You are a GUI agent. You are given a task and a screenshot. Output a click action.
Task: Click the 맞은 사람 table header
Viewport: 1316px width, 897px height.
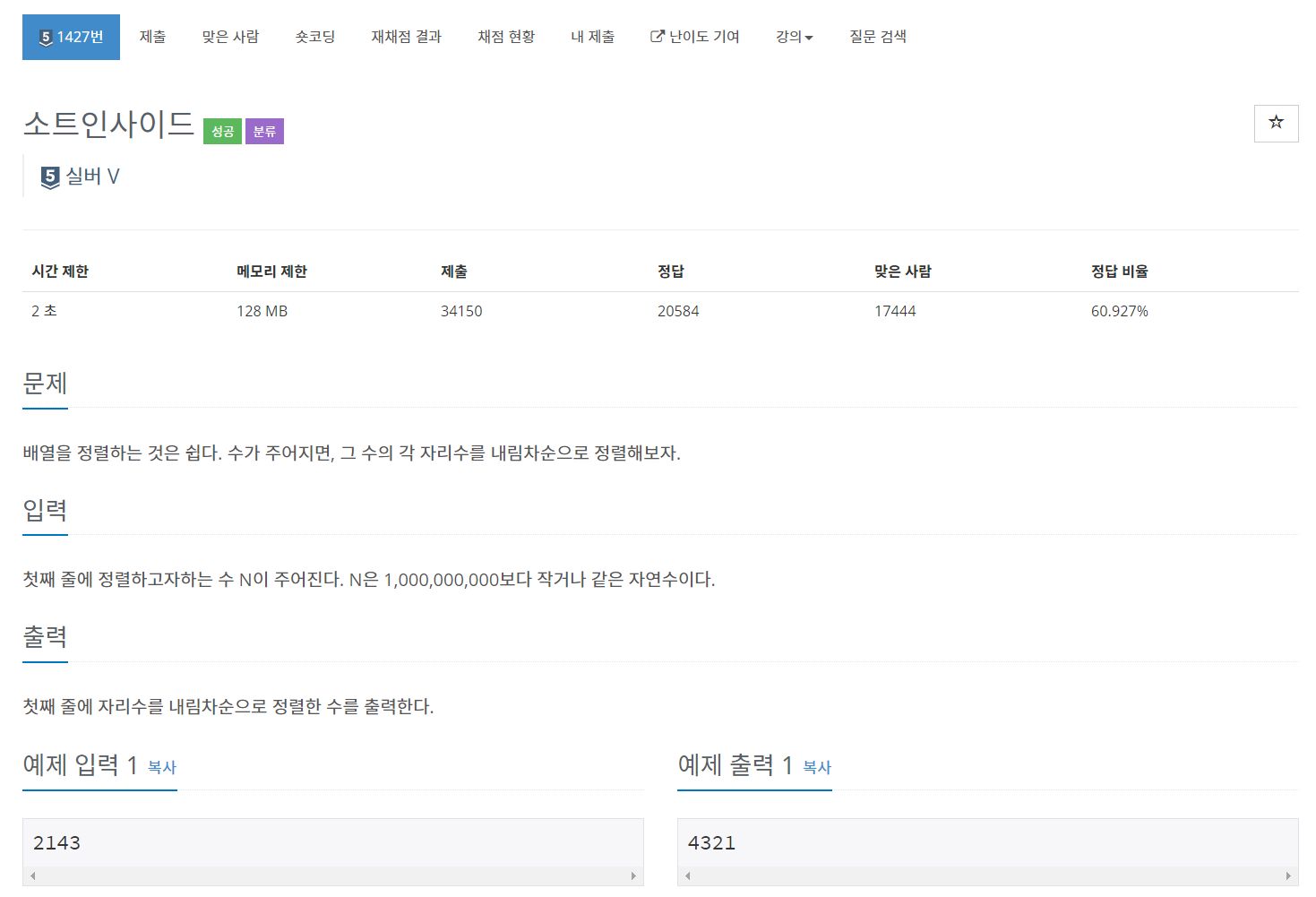[x=903, y=272]
